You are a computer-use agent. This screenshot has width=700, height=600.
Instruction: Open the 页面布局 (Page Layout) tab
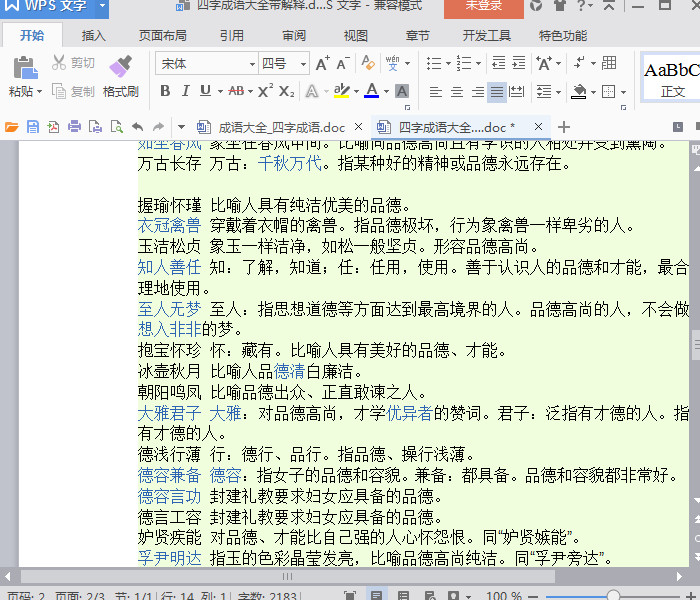[162, 35]
